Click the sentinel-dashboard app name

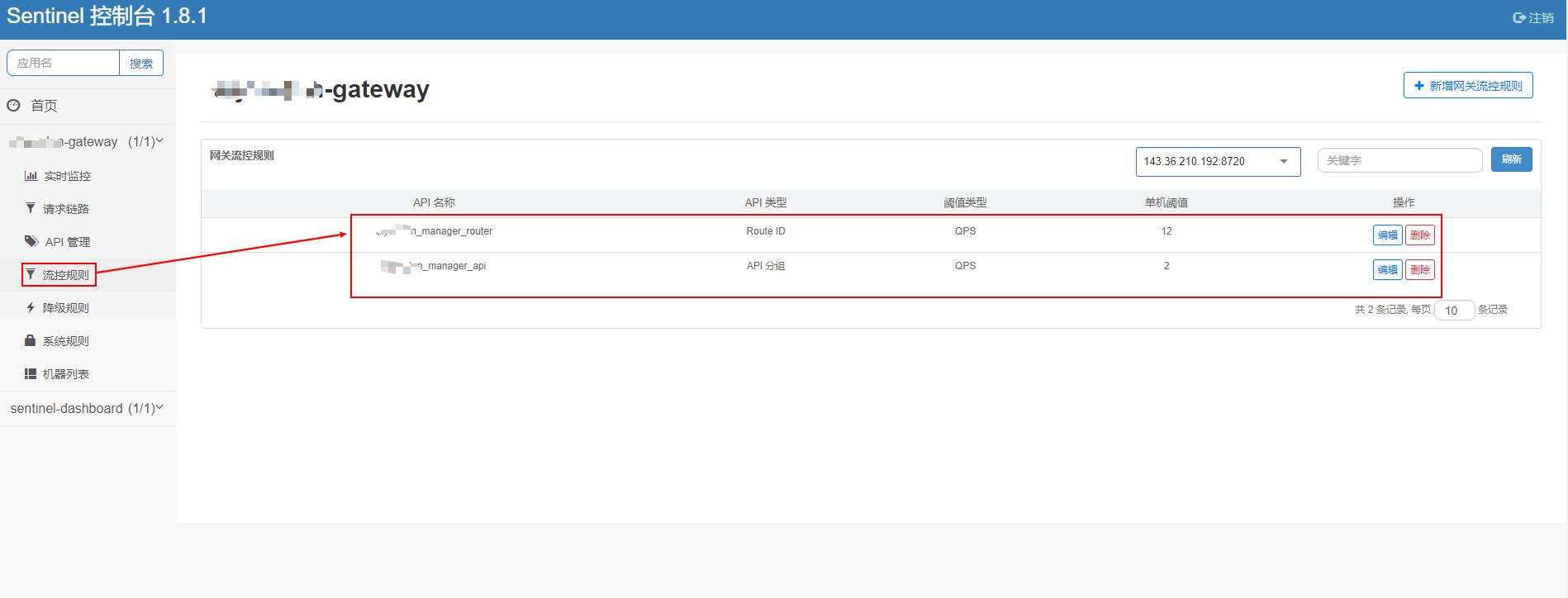point(66,408)
